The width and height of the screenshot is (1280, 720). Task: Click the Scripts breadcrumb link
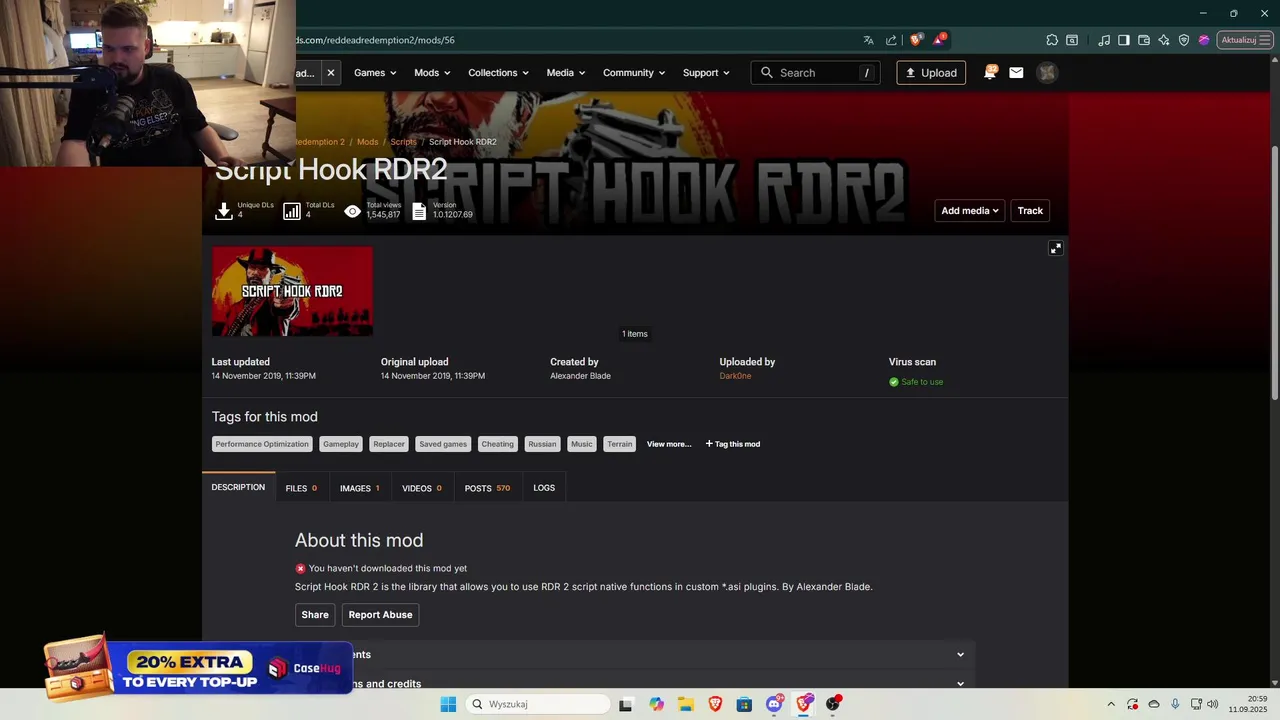[403, 142]
